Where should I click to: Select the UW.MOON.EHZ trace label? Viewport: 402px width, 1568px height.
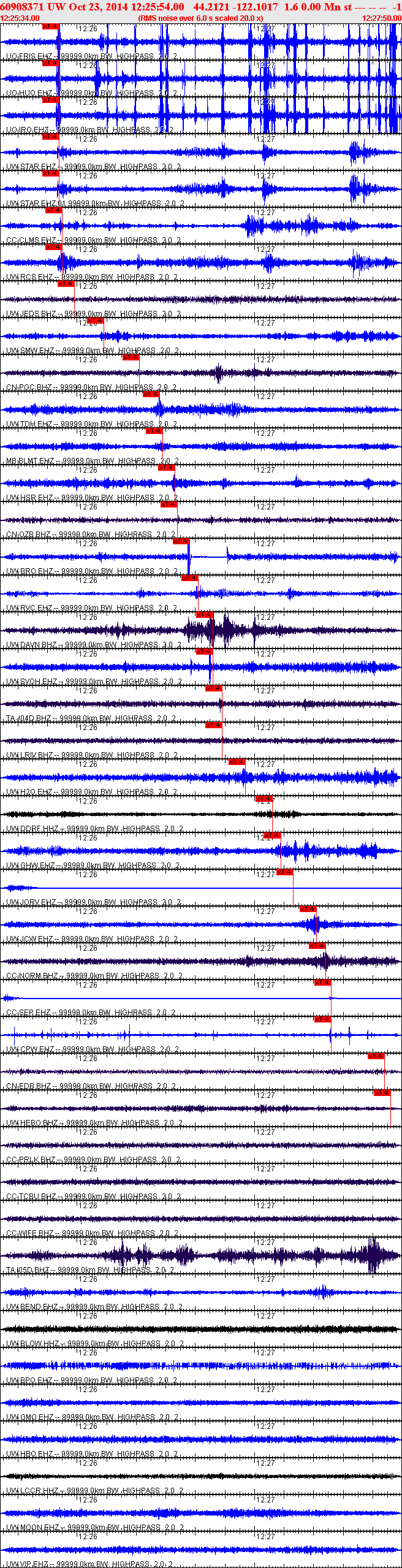(x=95, y=1528)
